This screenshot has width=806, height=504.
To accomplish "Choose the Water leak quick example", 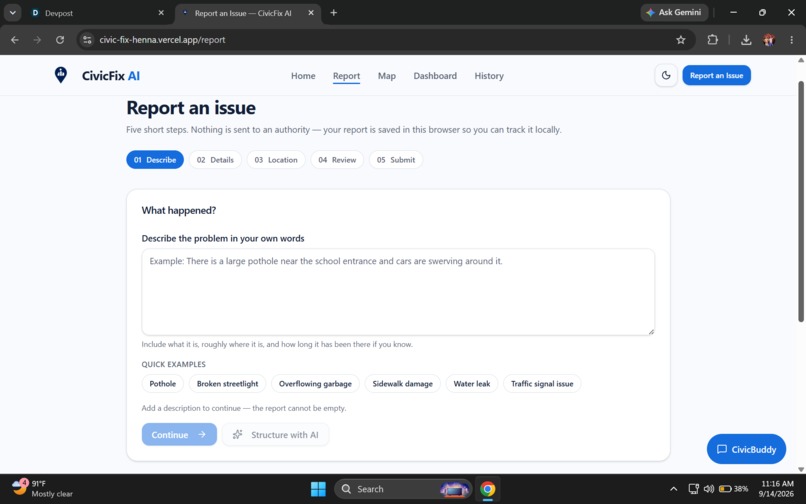I will (x=471, y=384).
